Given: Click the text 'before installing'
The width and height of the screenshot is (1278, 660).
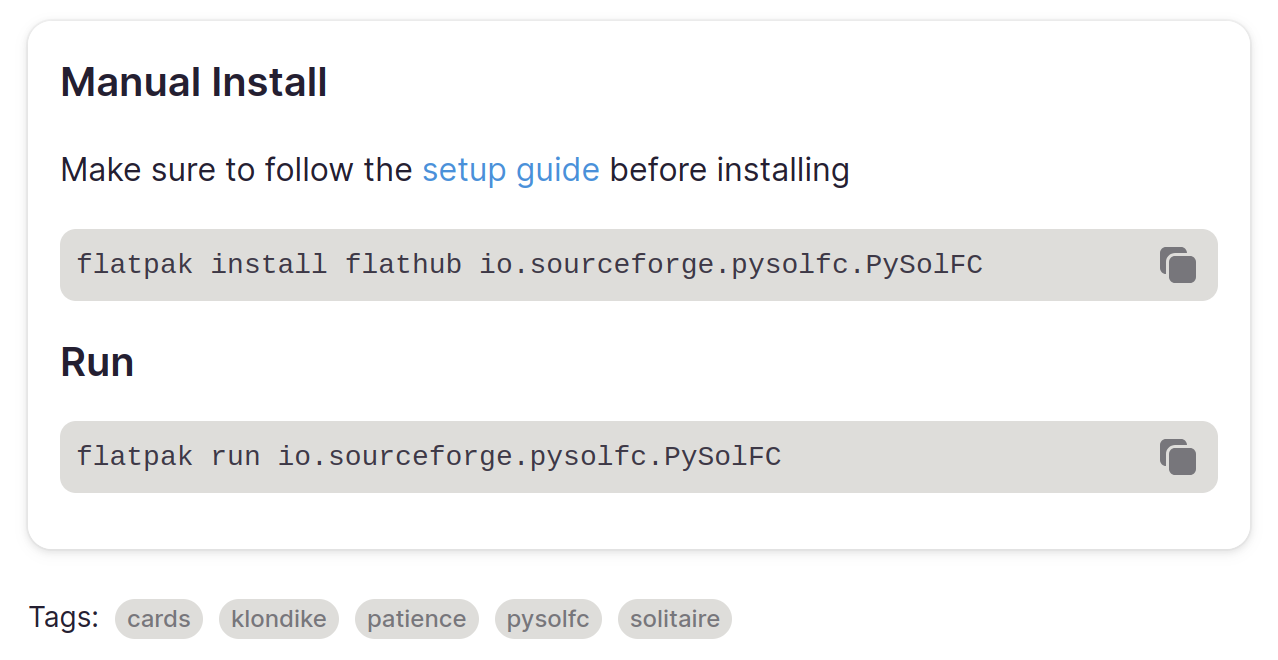Looking at the screenshot, I should (730, 170).
